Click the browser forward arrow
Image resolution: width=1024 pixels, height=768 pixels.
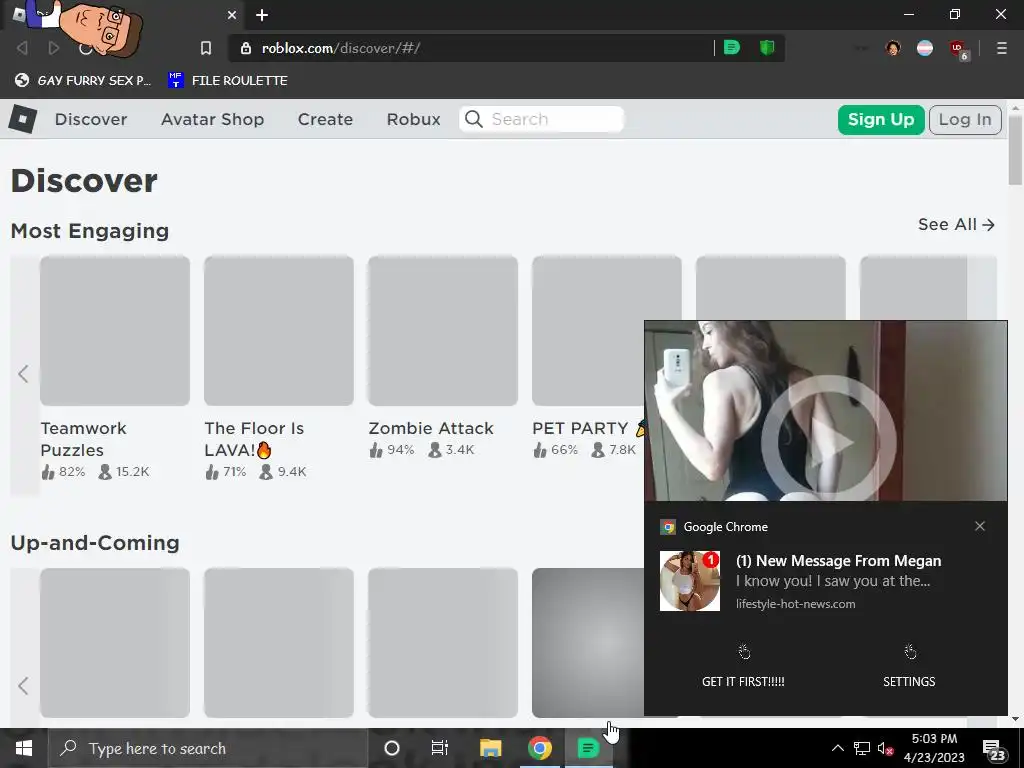click(x=54, y=48)
